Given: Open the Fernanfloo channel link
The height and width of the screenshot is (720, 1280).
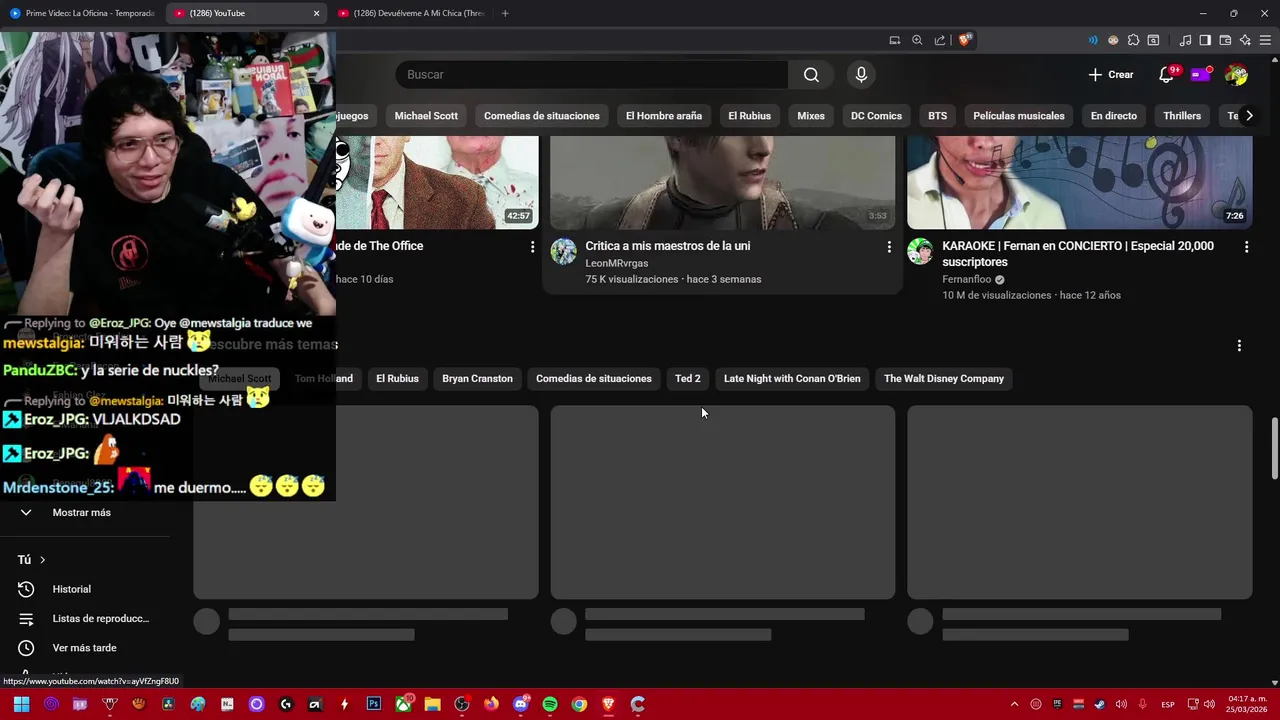Looking at the screenshot, I should (x=966, y=280).
